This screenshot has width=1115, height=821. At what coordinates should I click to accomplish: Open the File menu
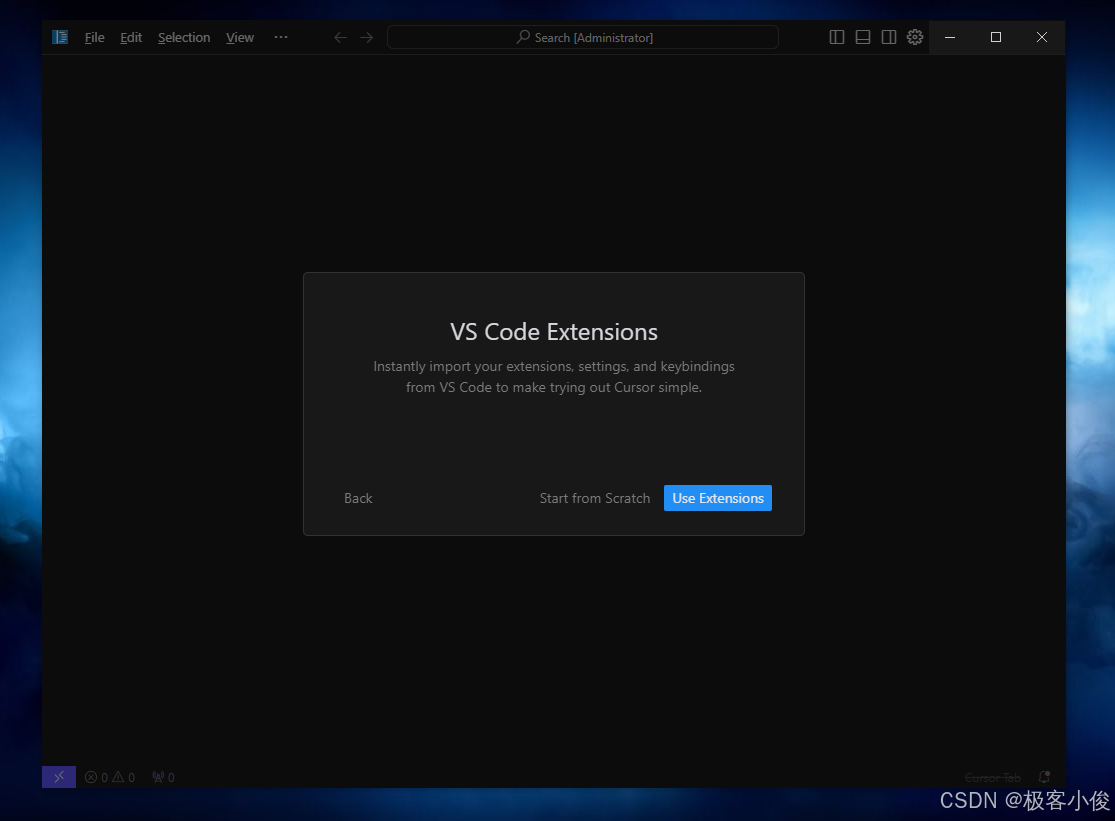pyautogui.click(x=95, y=38)
